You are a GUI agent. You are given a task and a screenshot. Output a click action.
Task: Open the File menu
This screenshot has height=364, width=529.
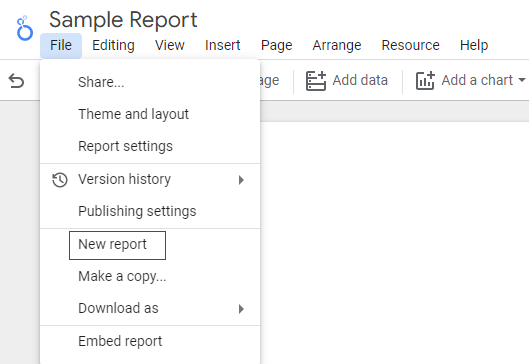(61, 46)
